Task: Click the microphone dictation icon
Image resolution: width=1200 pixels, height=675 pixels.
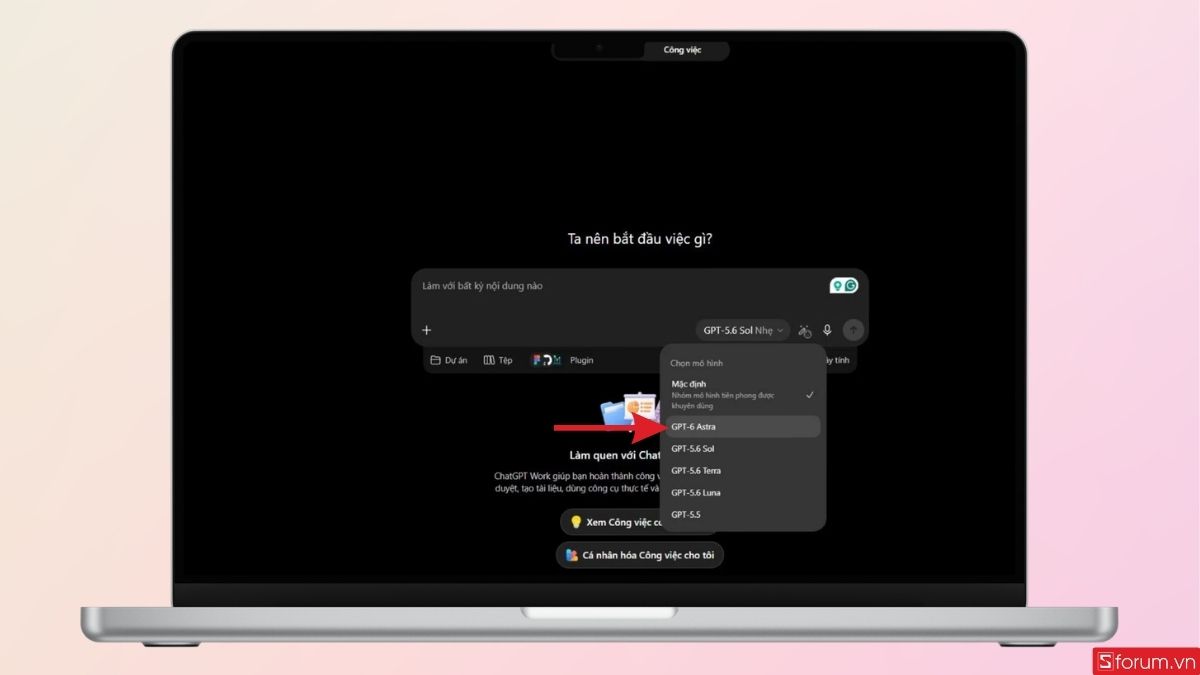Action: pyautogui.click(x=827, y=330)
